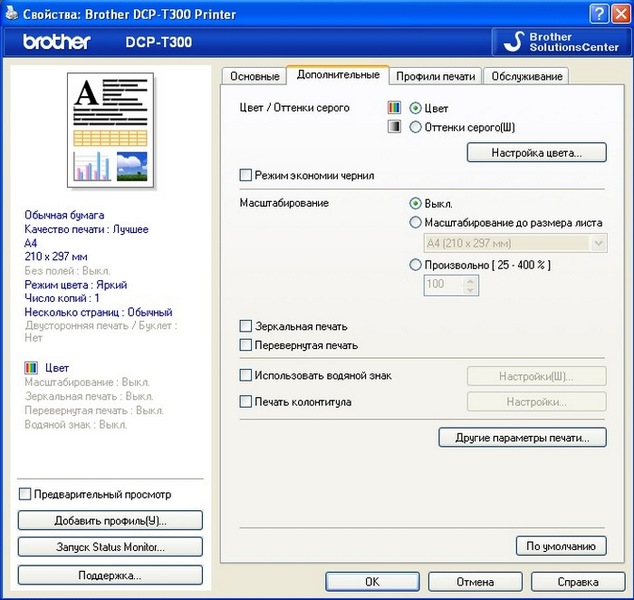Select the Цвет radio button

(x=415, y=108)
